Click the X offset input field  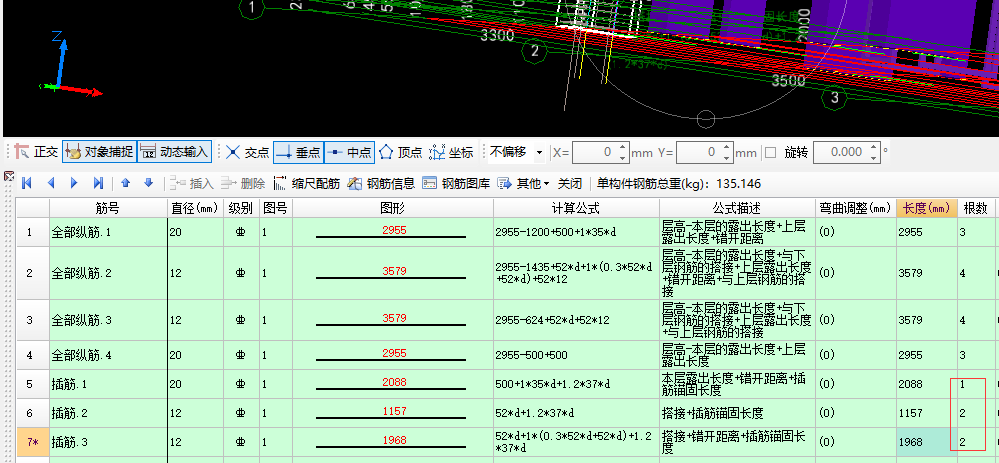coord(595,152)
